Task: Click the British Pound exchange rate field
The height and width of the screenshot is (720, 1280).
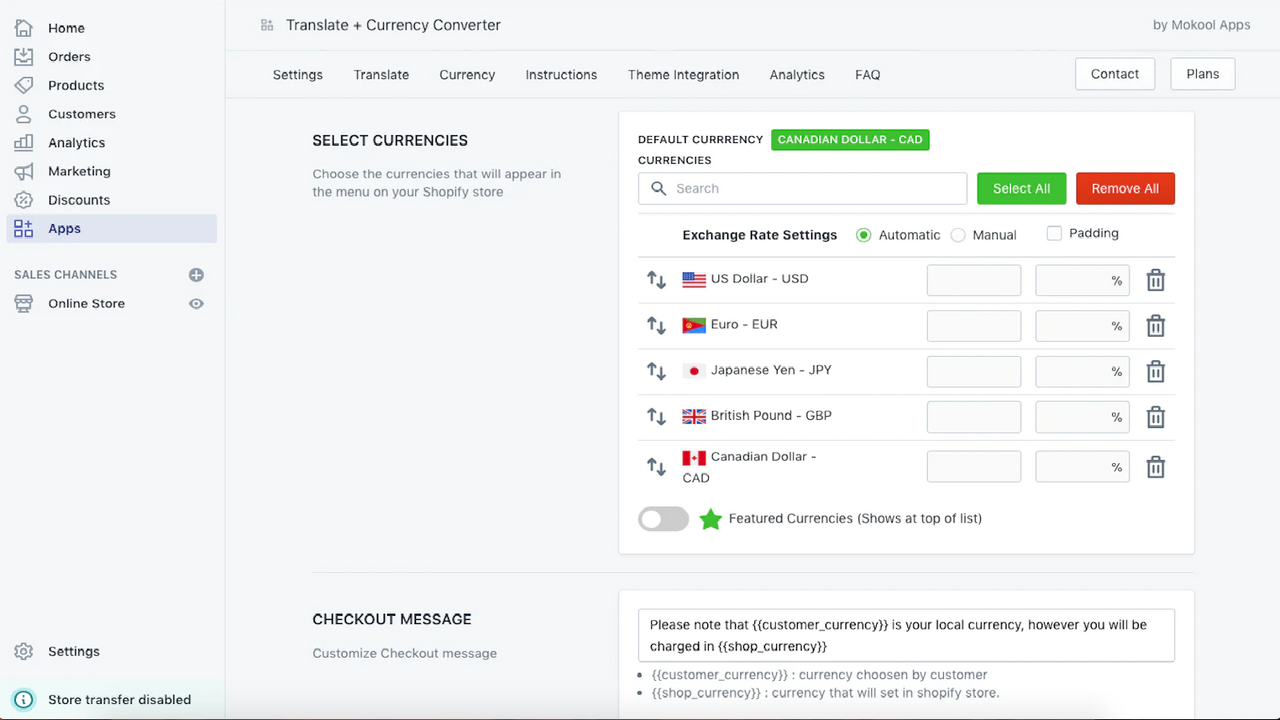Action: tap(974, 416)
